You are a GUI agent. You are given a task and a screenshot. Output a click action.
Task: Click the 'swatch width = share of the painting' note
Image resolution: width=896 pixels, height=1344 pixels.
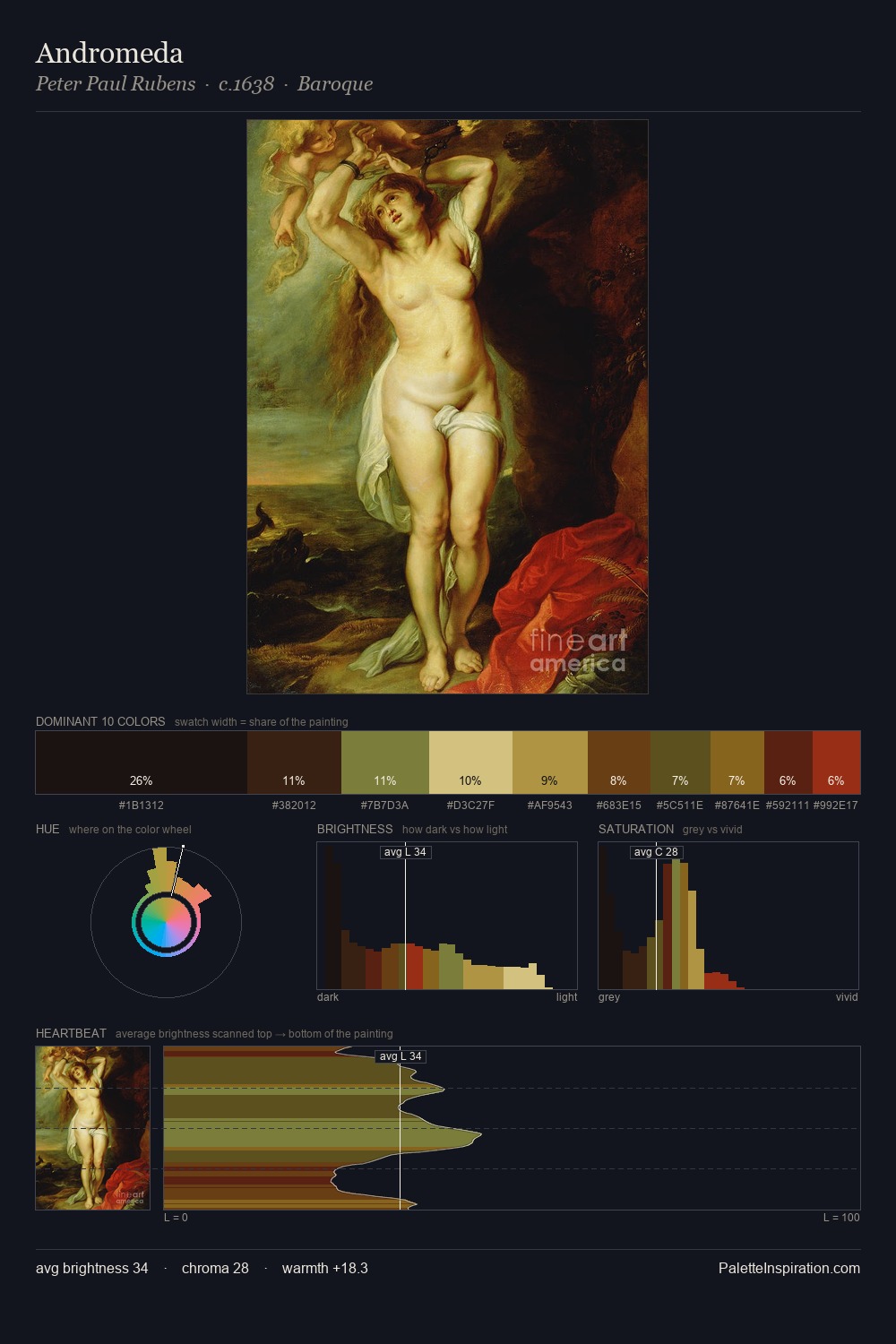click(x=262, y=722)
